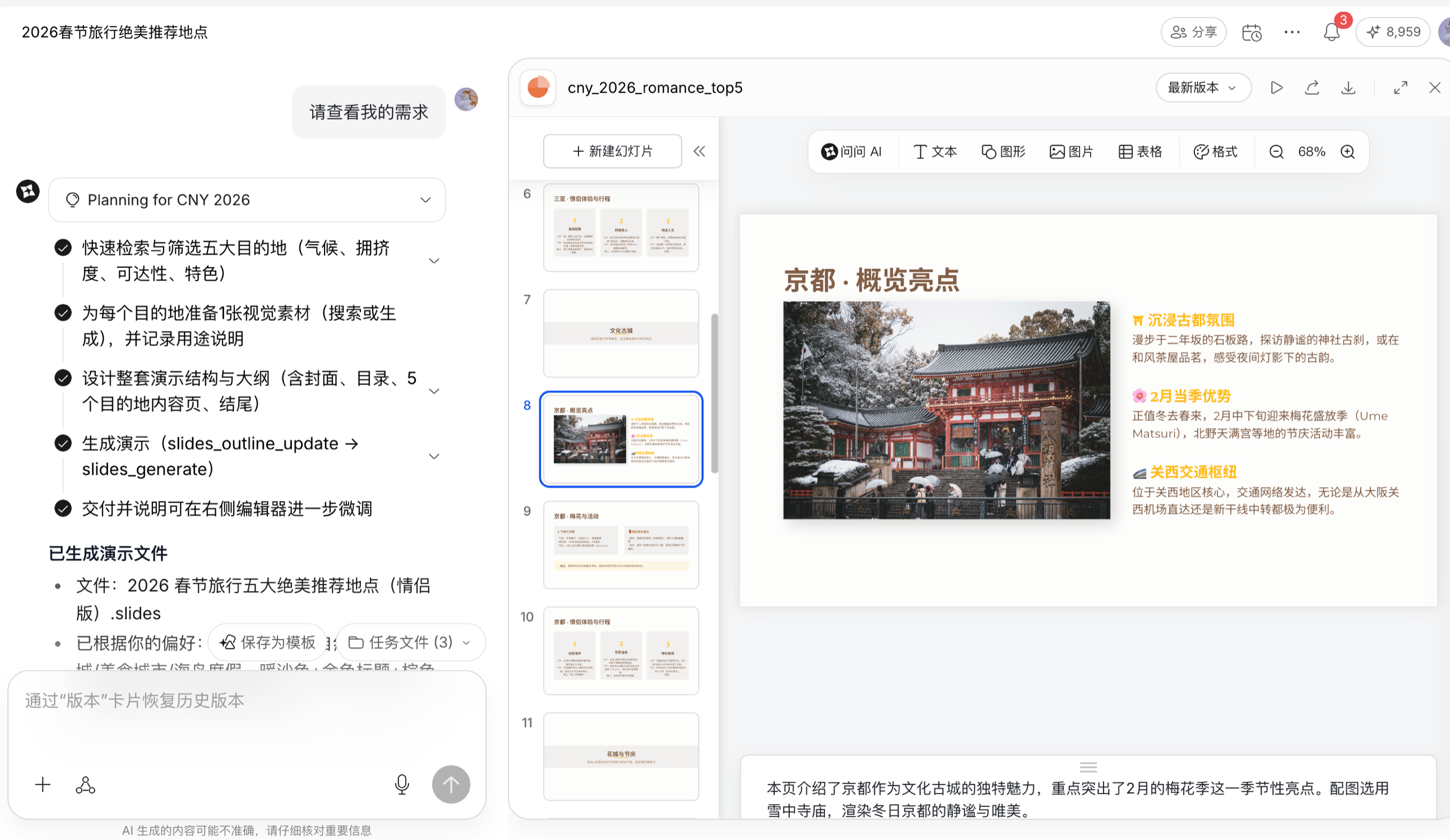Viewport: 1450px width, 840px height.
Task: Click the notification bell icon
Action: 1331,32
